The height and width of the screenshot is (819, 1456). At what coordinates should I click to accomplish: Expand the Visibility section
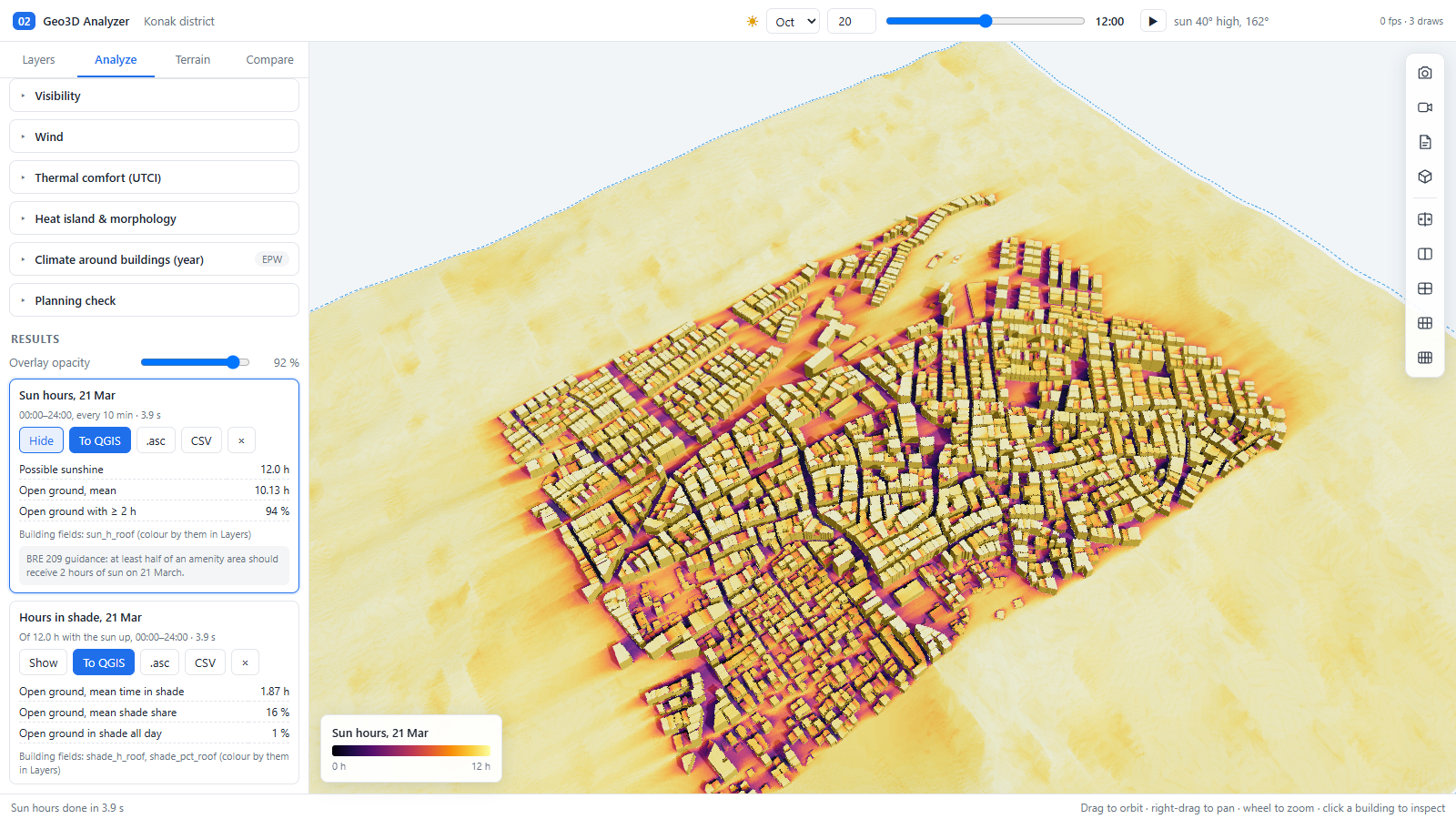(x=154, y=96)
